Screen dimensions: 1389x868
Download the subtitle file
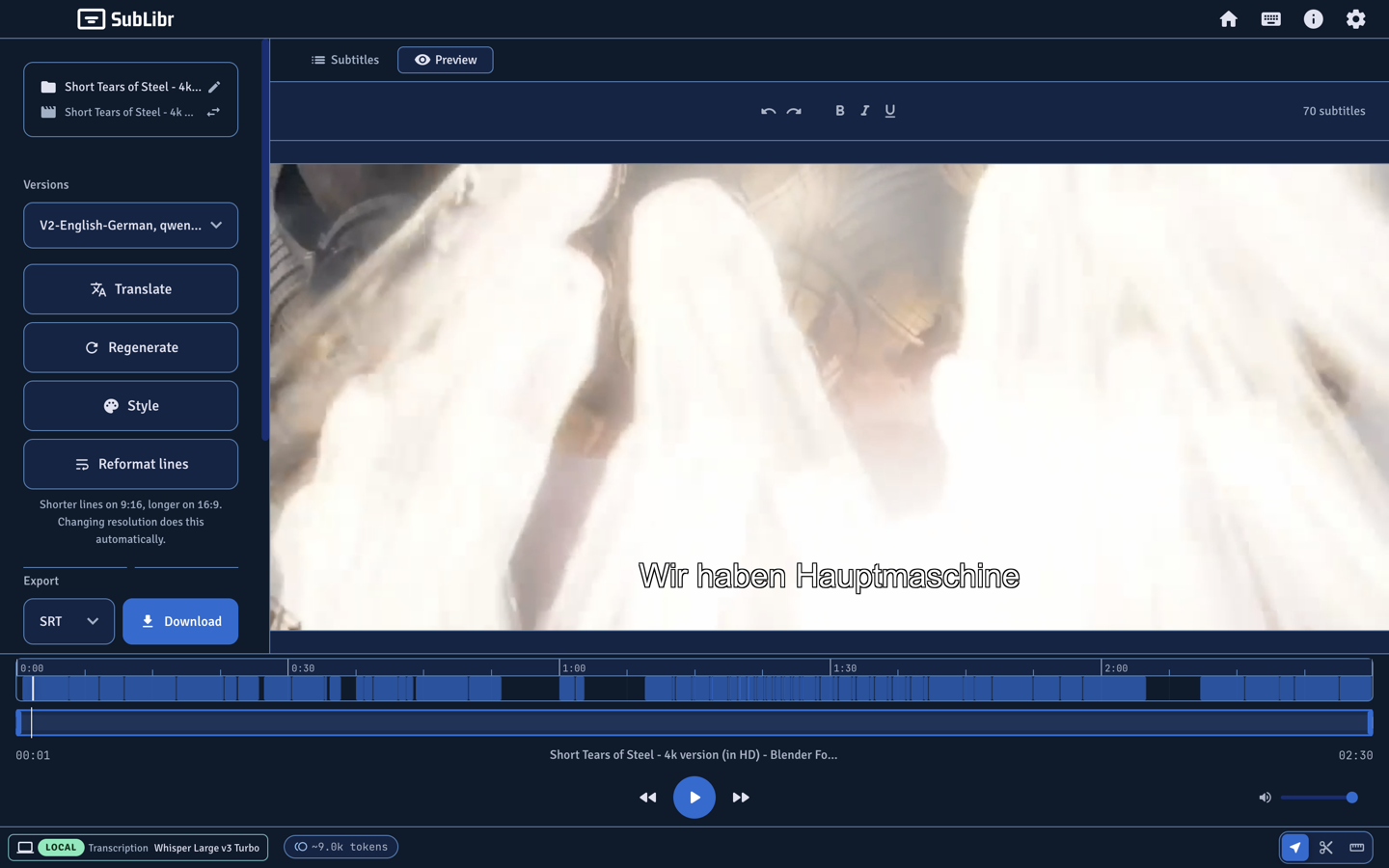[180, 621]
